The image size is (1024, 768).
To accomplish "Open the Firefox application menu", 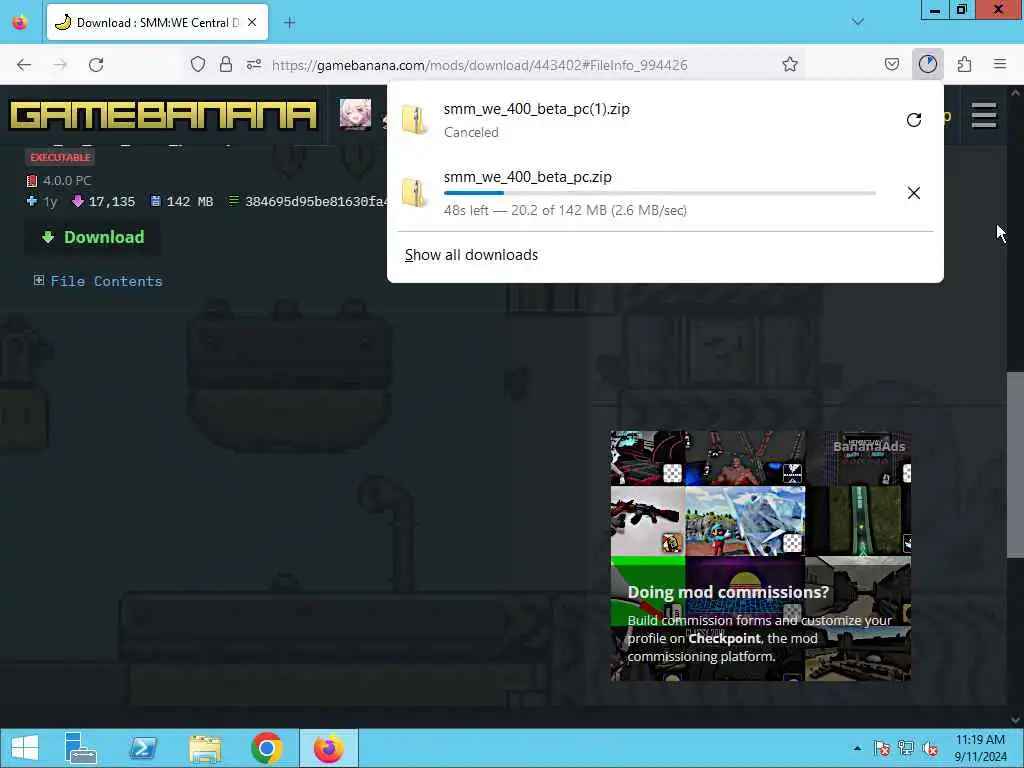I will tap(1000, 64).
